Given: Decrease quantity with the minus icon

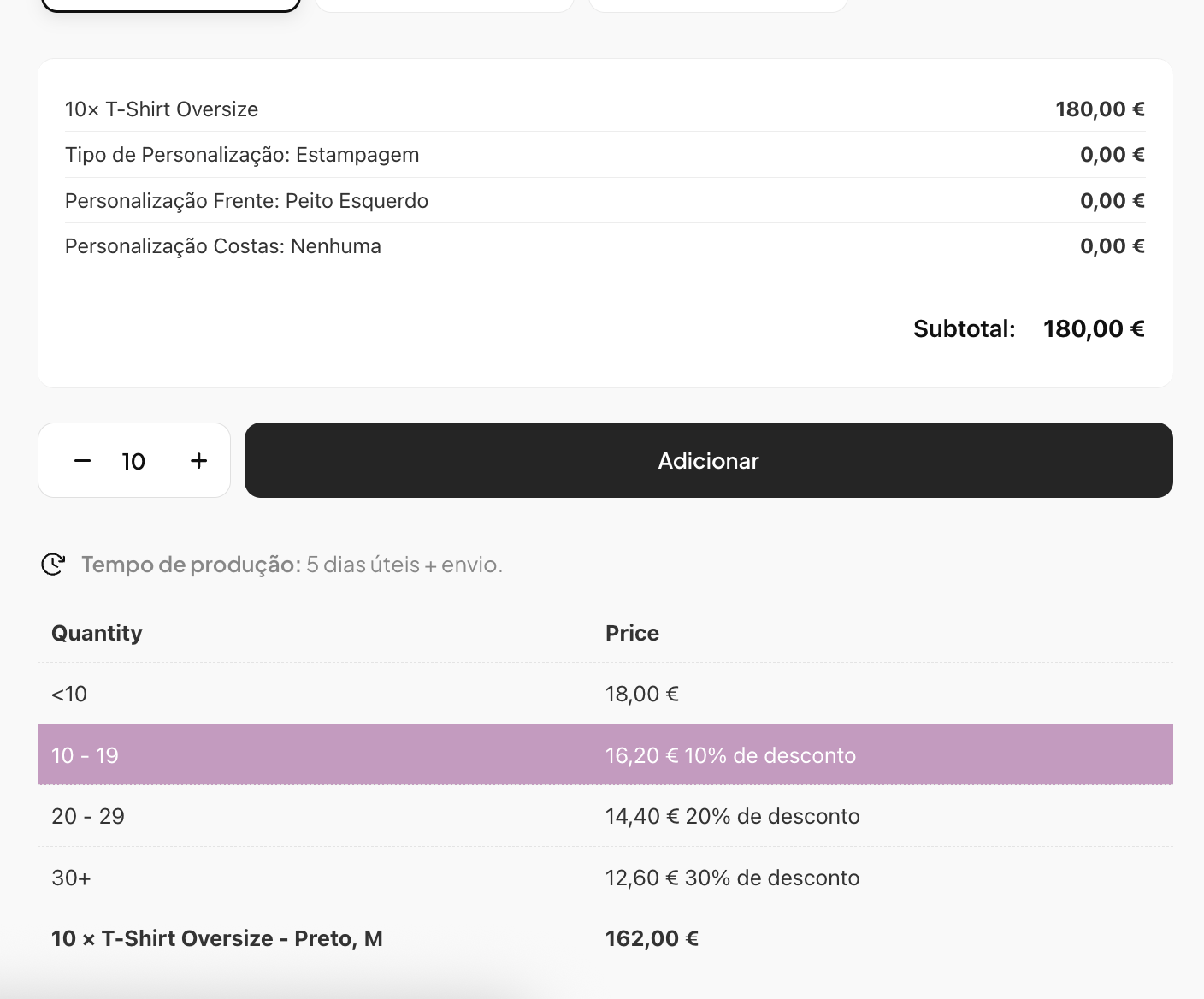Looking at the screenshot, I should [82, 461].
